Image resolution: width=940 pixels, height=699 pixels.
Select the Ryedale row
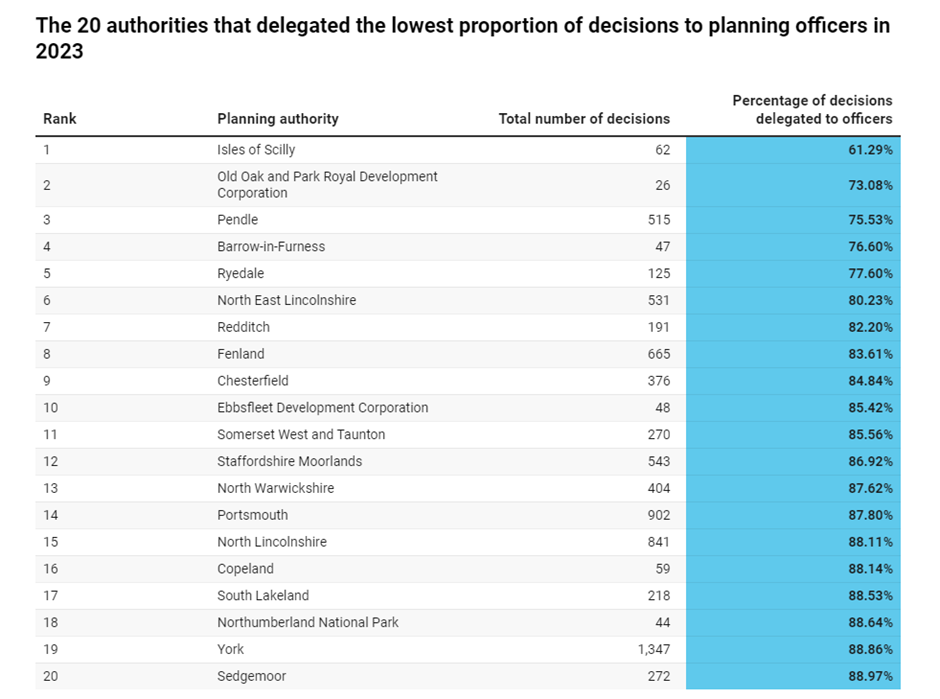(x=241, y=273)
